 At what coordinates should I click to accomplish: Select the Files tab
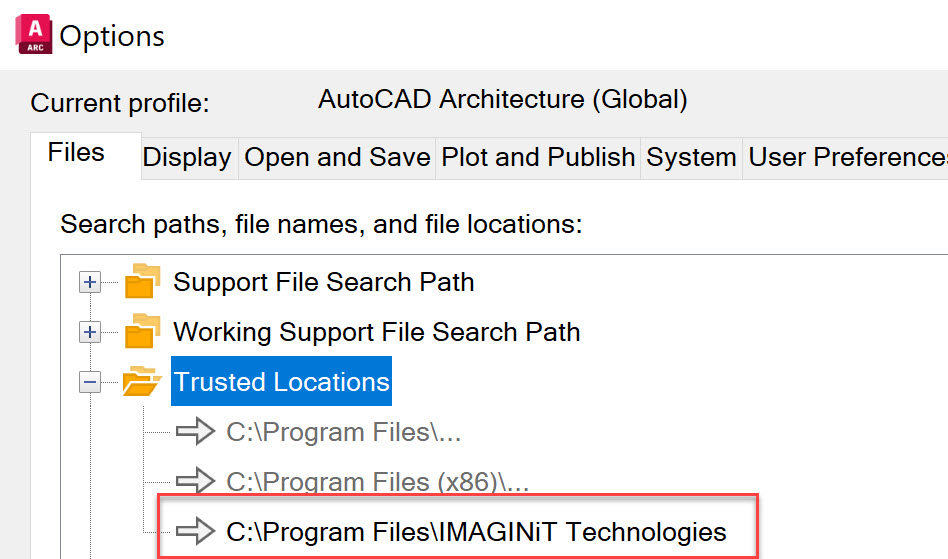(x=76, y=153)
